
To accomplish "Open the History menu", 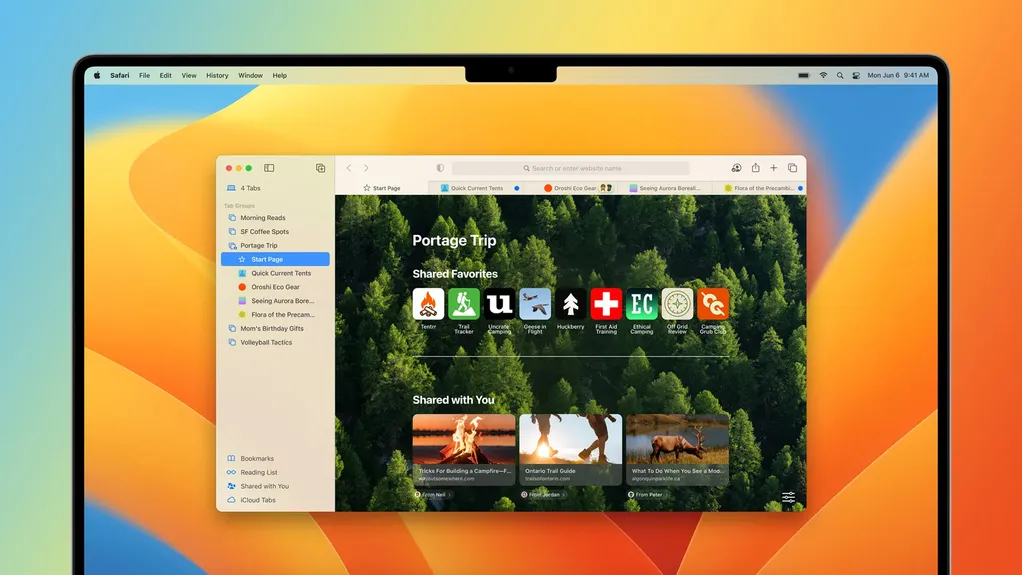I will point(217,76).
